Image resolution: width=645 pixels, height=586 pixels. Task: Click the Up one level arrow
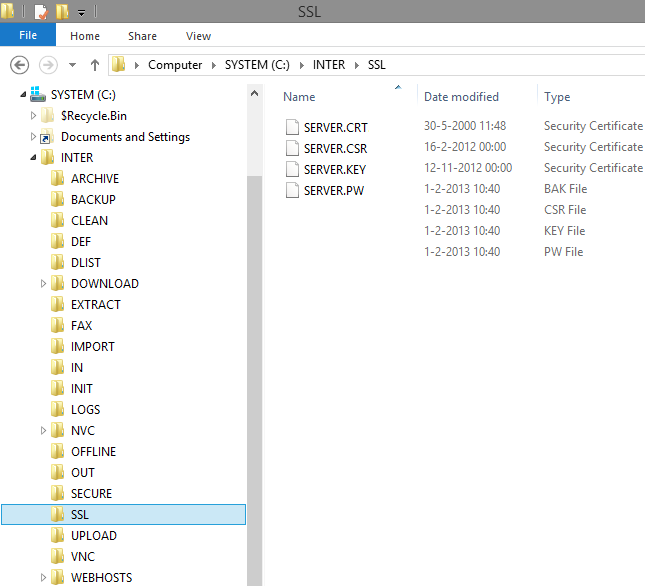coord(95,65)
